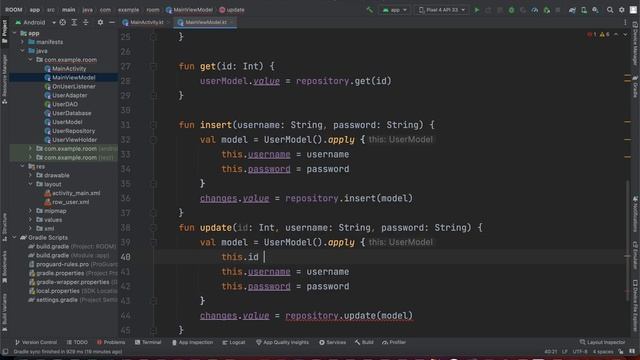This screenshot has height=360, width=640.
Task: Expand the manifests folder
Action: (22, 42)
